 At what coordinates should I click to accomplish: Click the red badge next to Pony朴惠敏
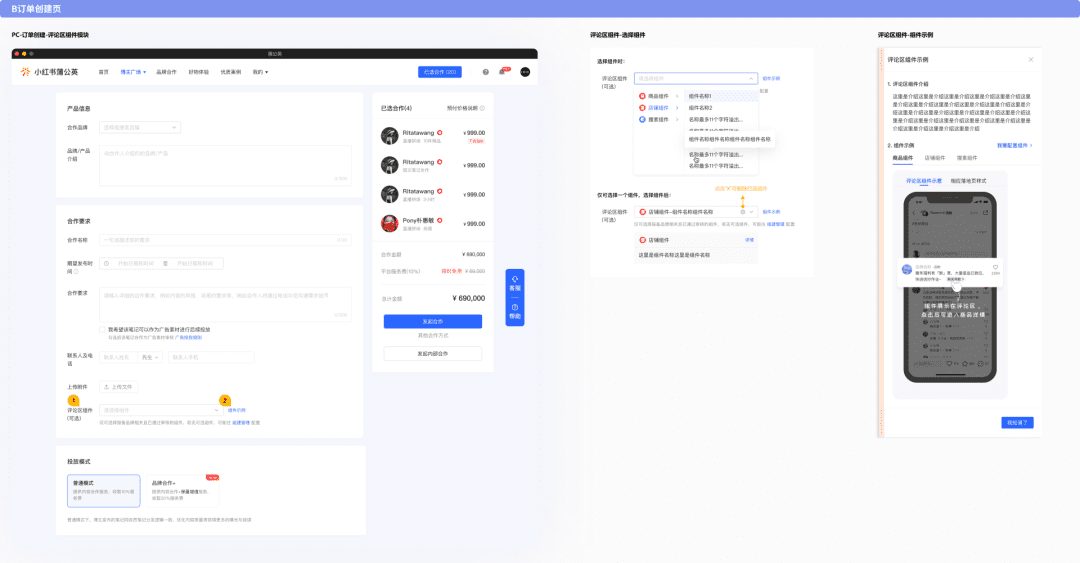point(439,221)
